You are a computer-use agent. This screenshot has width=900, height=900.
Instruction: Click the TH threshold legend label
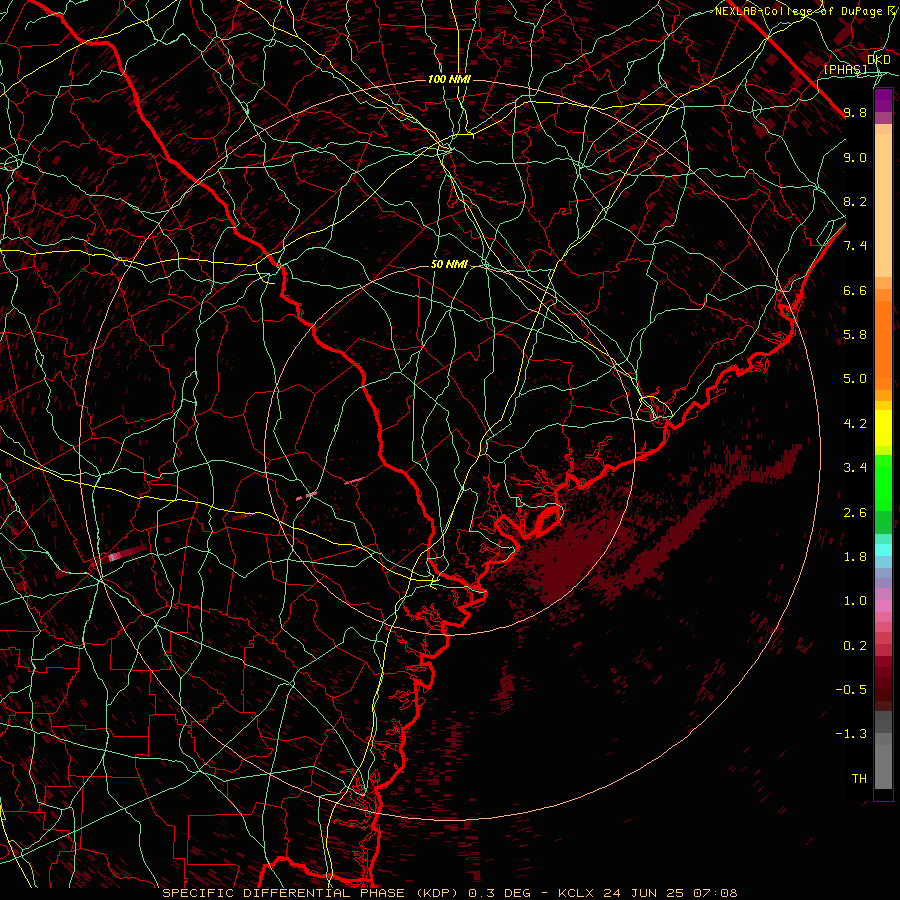[859, 779]
